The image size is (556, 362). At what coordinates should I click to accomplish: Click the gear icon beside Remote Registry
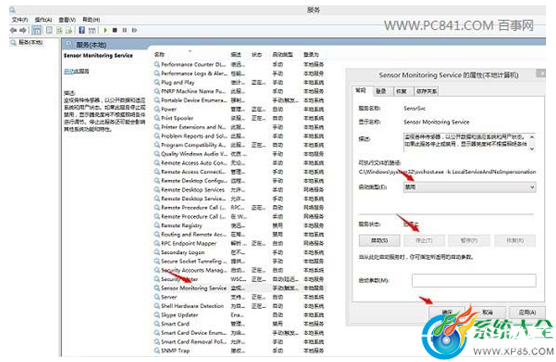pos(157,225)
